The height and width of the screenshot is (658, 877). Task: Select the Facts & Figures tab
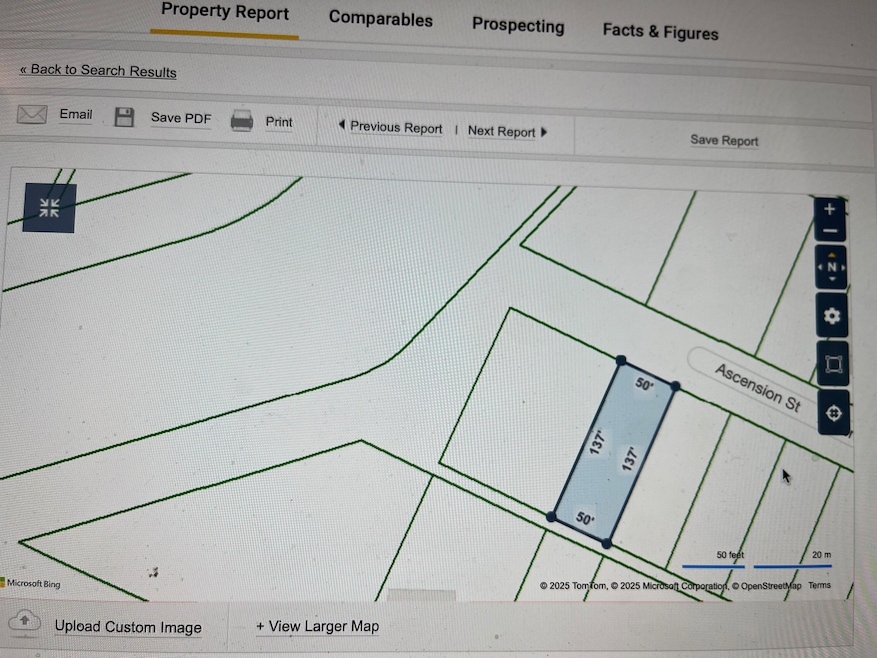(x=660, y=31)
